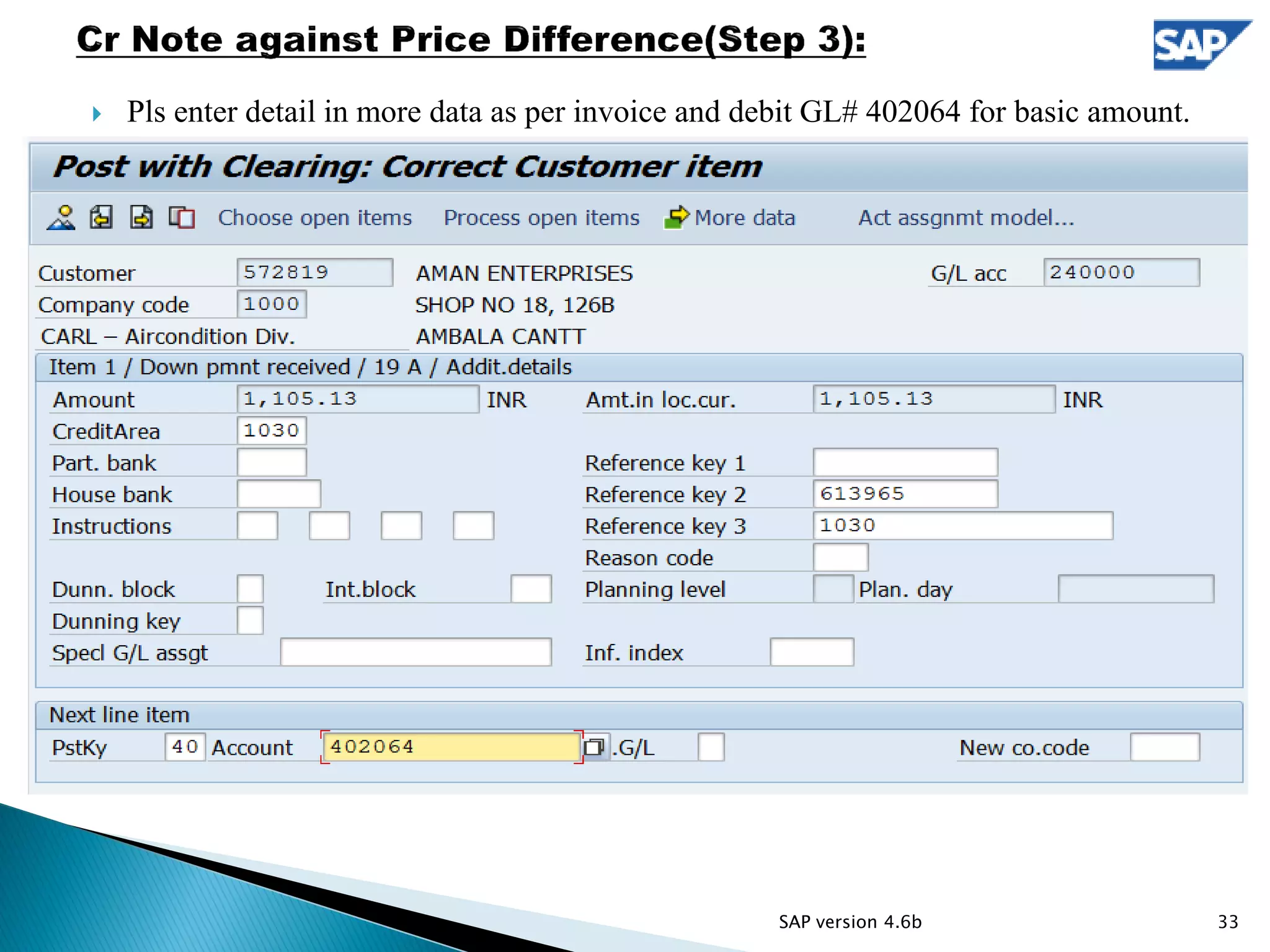Click the INR currency beside Amount
1270x952 pixels.
point(506,400)
